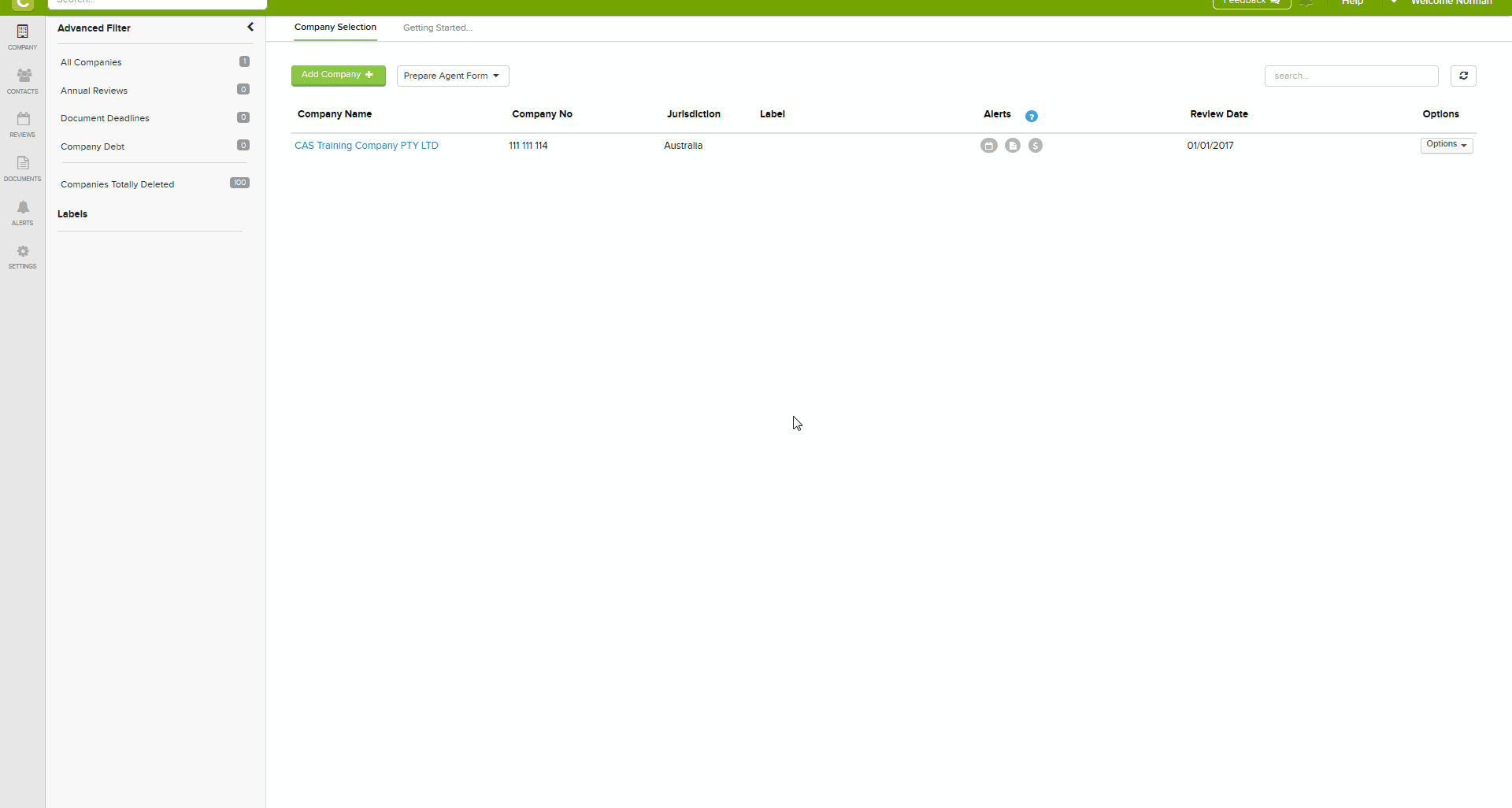Click the Add Company button
The height and width of the screenshot is (808, 1512).
[338, 75]
